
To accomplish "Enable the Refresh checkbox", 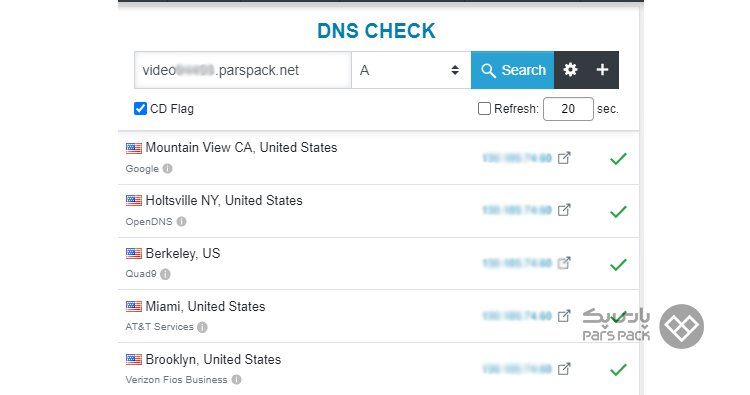I will coord(484,109).
